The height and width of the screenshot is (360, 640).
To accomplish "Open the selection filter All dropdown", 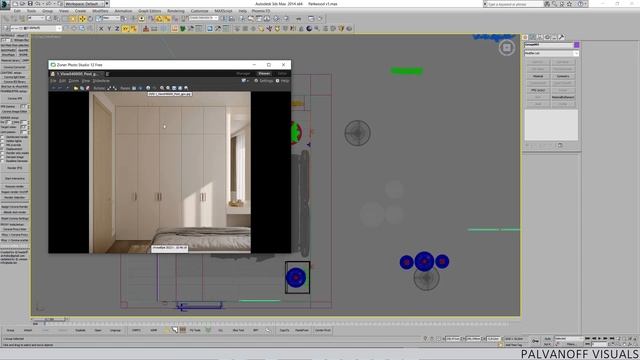I will [36, 19].
